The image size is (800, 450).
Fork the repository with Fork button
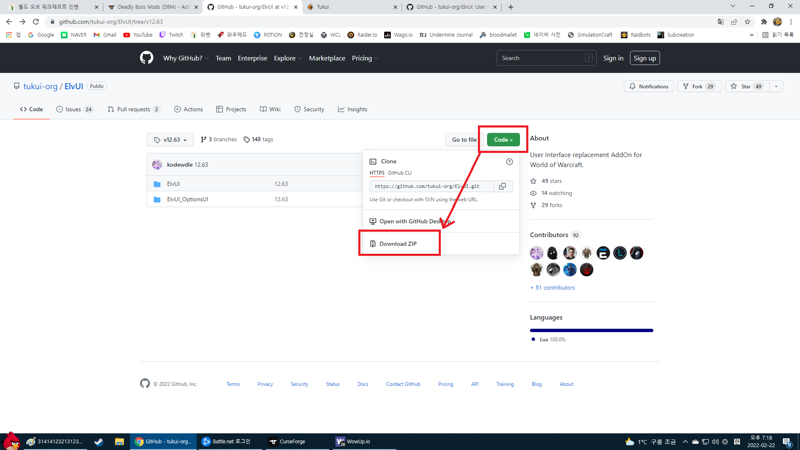coord(699,86)
